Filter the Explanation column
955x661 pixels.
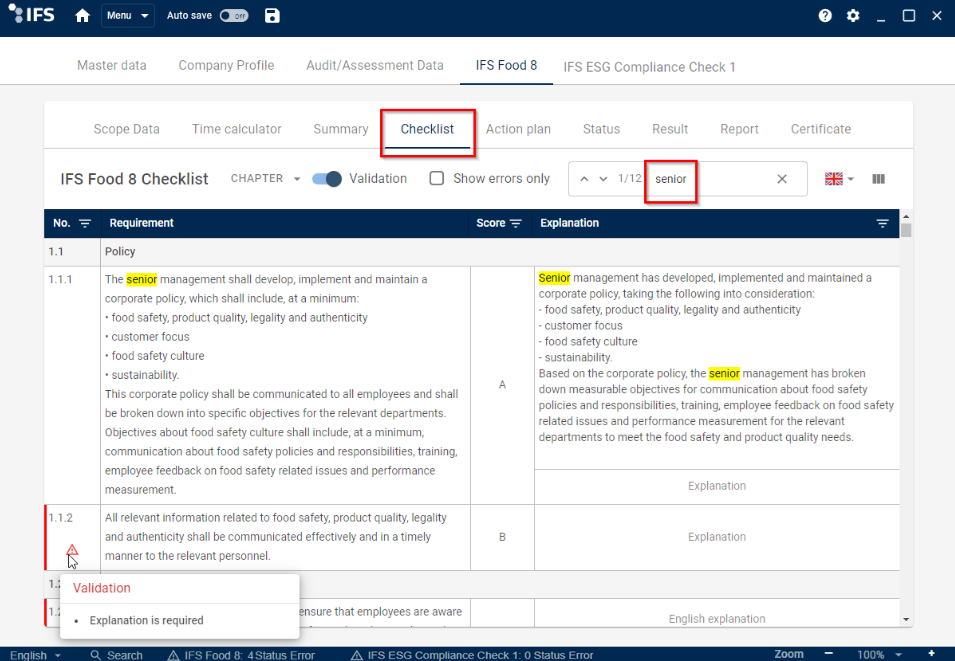(x=883, y=224)
